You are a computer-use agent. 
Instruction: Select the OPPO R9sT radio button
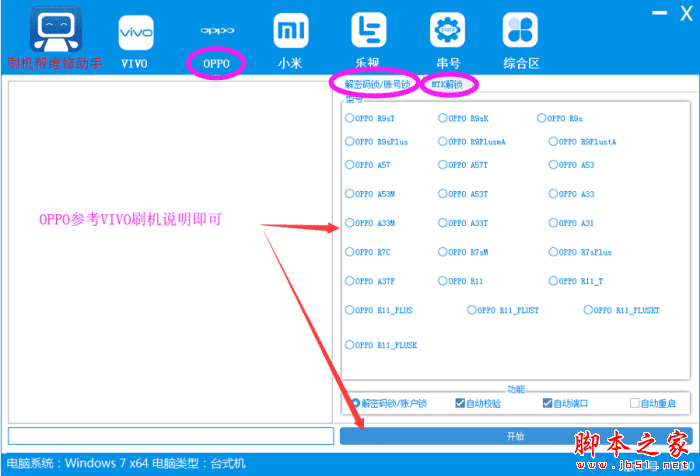[x=350, y=118]
